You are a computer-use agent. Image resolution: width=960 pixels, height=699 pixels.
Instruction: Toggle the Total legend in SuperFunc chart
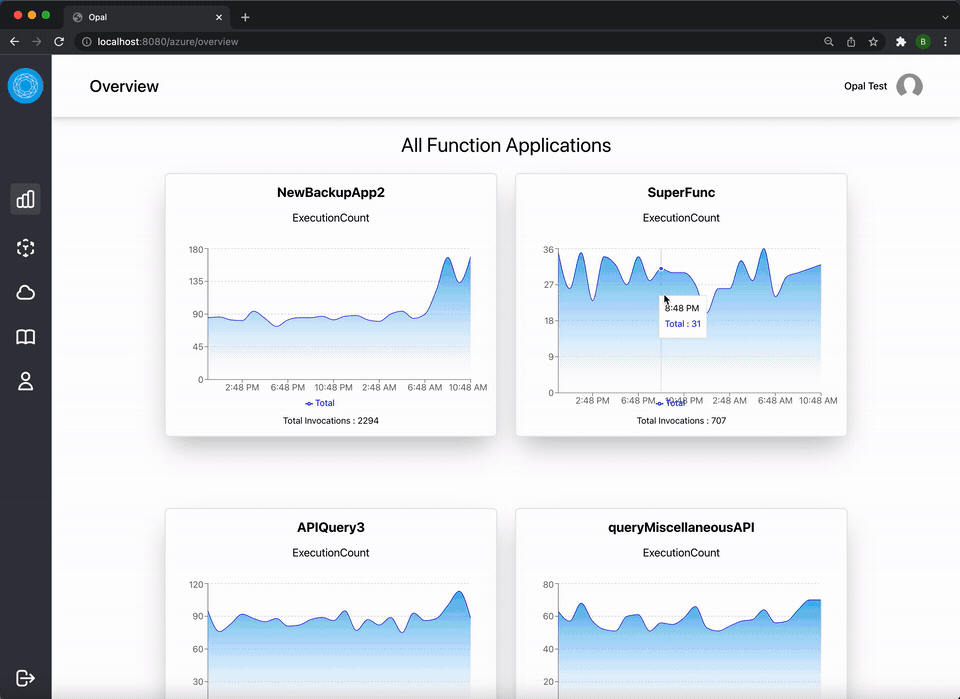tap(670, 403)
